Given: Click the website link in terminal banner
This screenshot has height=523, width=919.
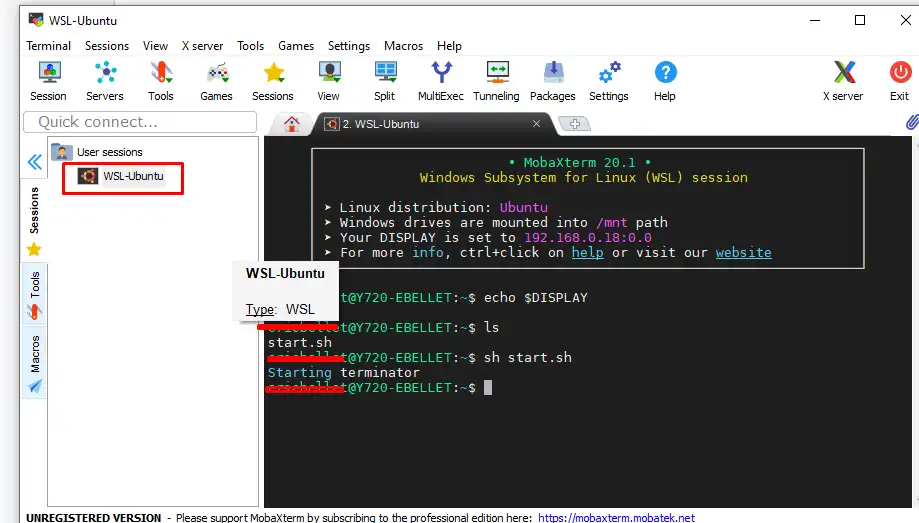Looking at the screenshot, I should point(743,253).
